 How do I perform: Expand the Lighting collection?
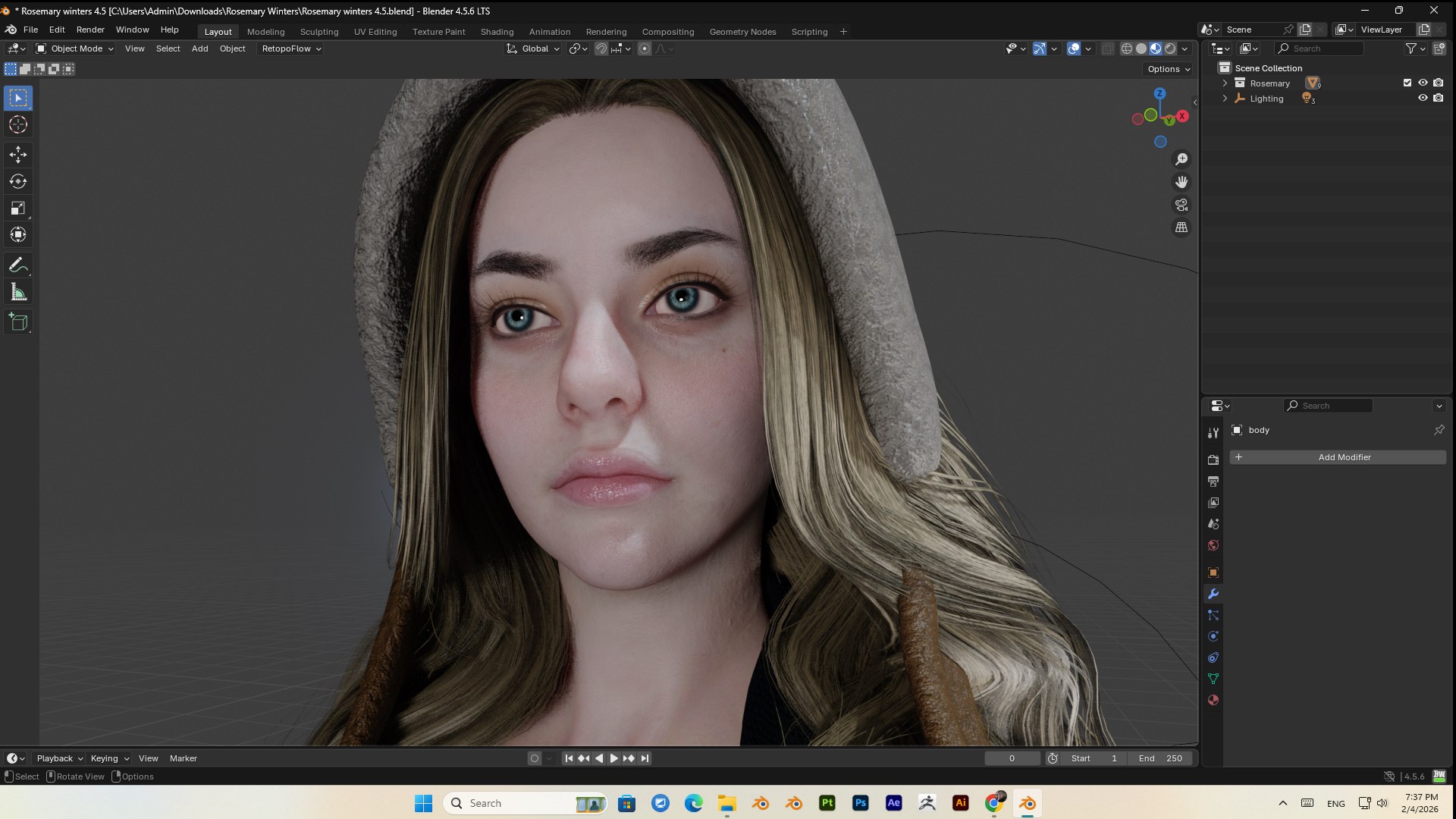[x=1225, y=99]
